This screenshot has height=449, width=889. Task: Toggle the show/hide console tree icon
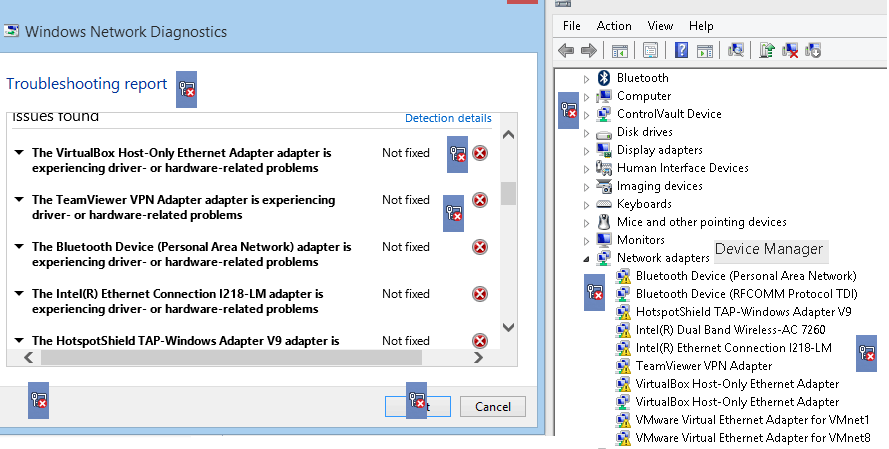click(x=620, y=50)
